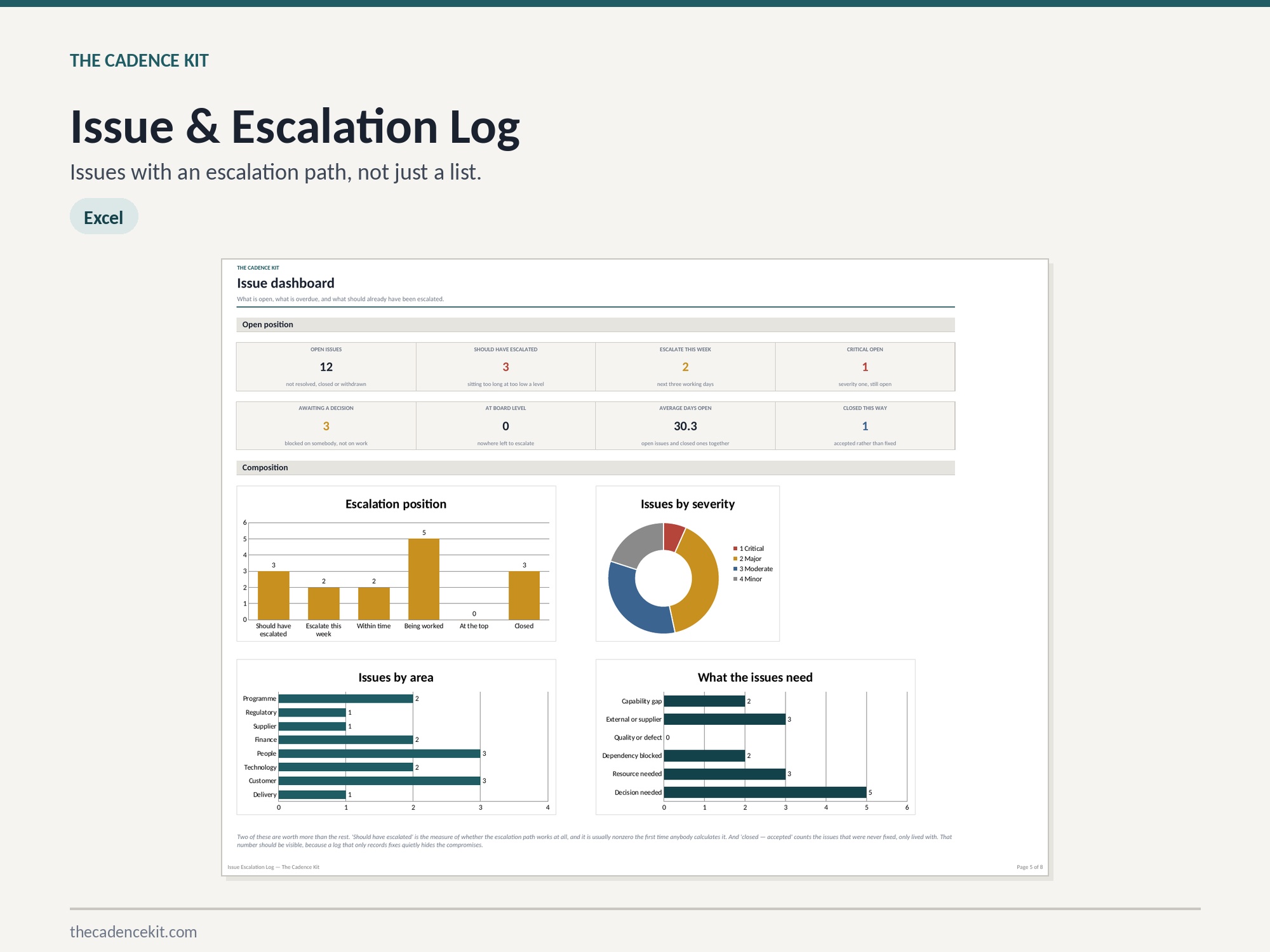The width and height of the screenshot is (1270, 952).
Task: Click the Closed This Way card
Action: [865, 426]
